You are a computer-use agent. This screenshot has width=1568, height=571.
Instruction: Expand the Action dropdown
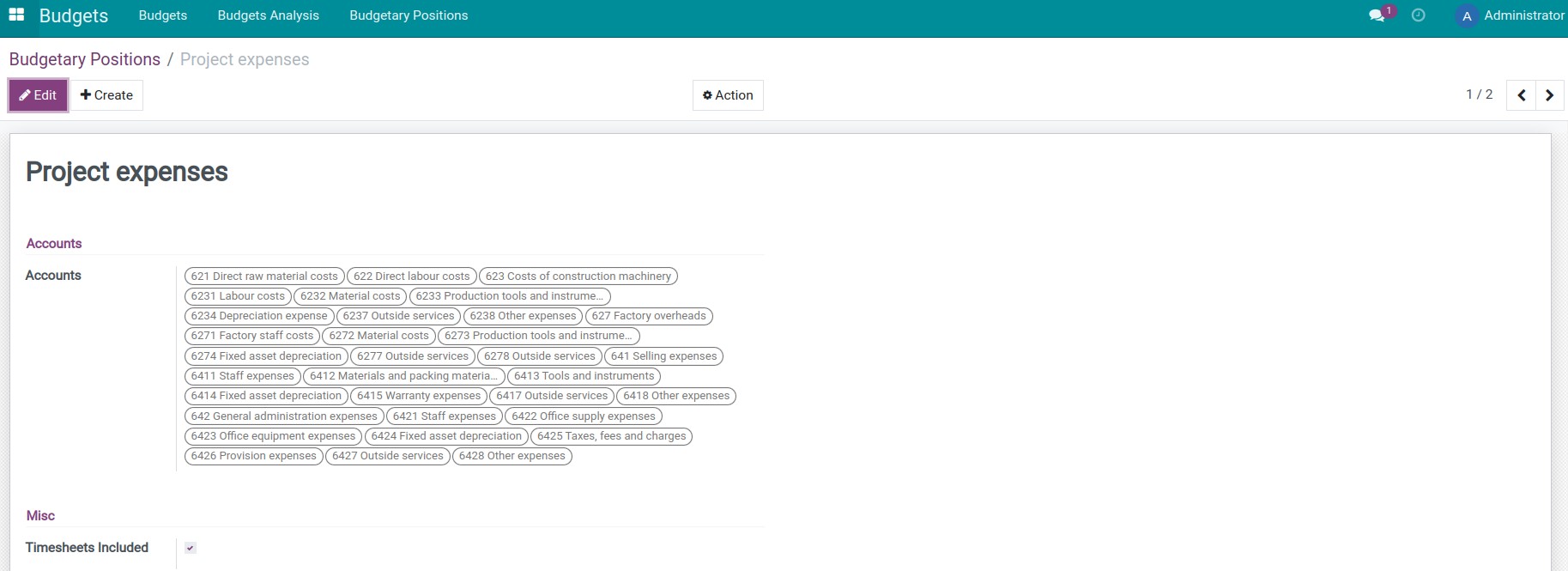[728, 95]
